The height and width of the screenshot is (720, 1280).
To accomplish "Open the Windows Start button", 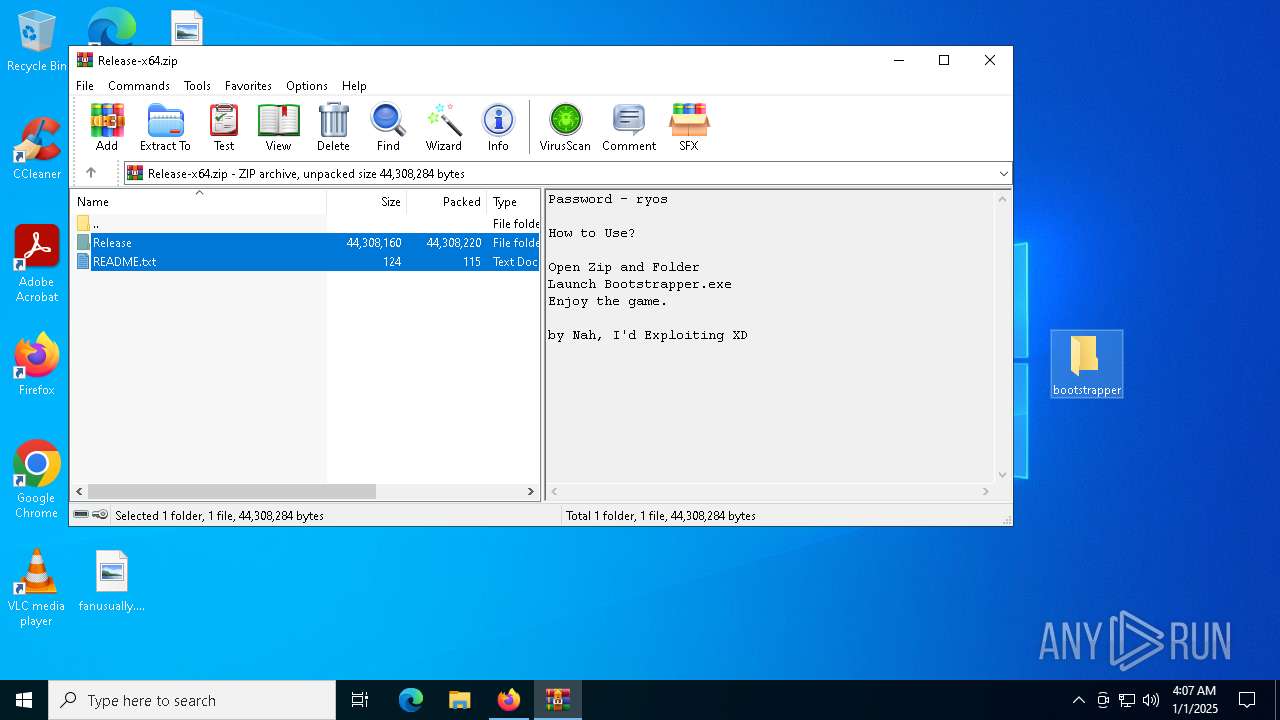I will tap(24, 700).
